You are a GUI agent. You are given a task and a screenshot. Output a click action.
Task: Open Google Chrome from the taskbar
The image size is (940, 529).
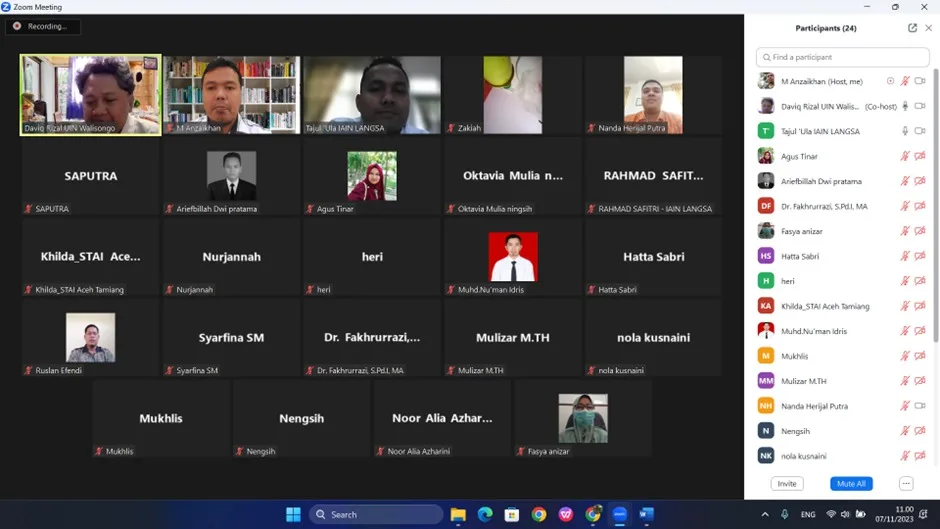point(538,515)
